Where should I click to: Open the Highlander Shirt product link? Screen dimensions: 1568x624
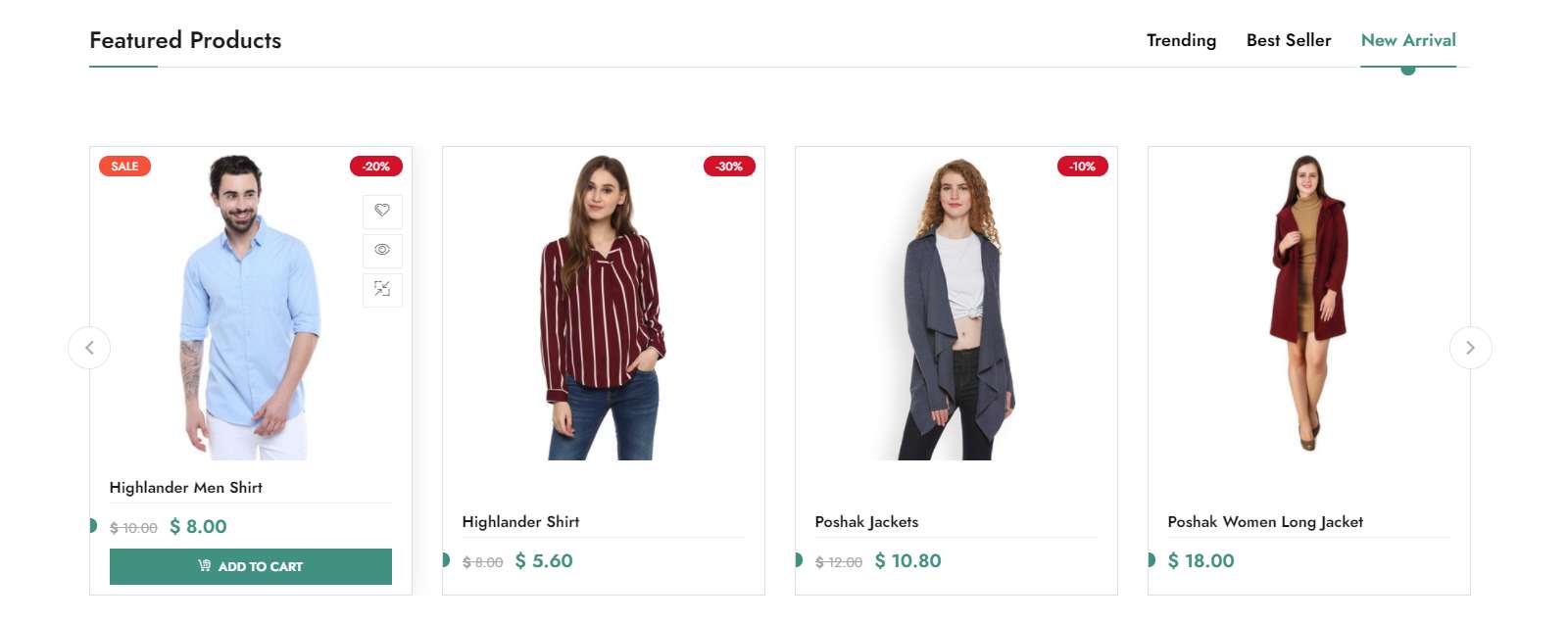click(521, 521)
